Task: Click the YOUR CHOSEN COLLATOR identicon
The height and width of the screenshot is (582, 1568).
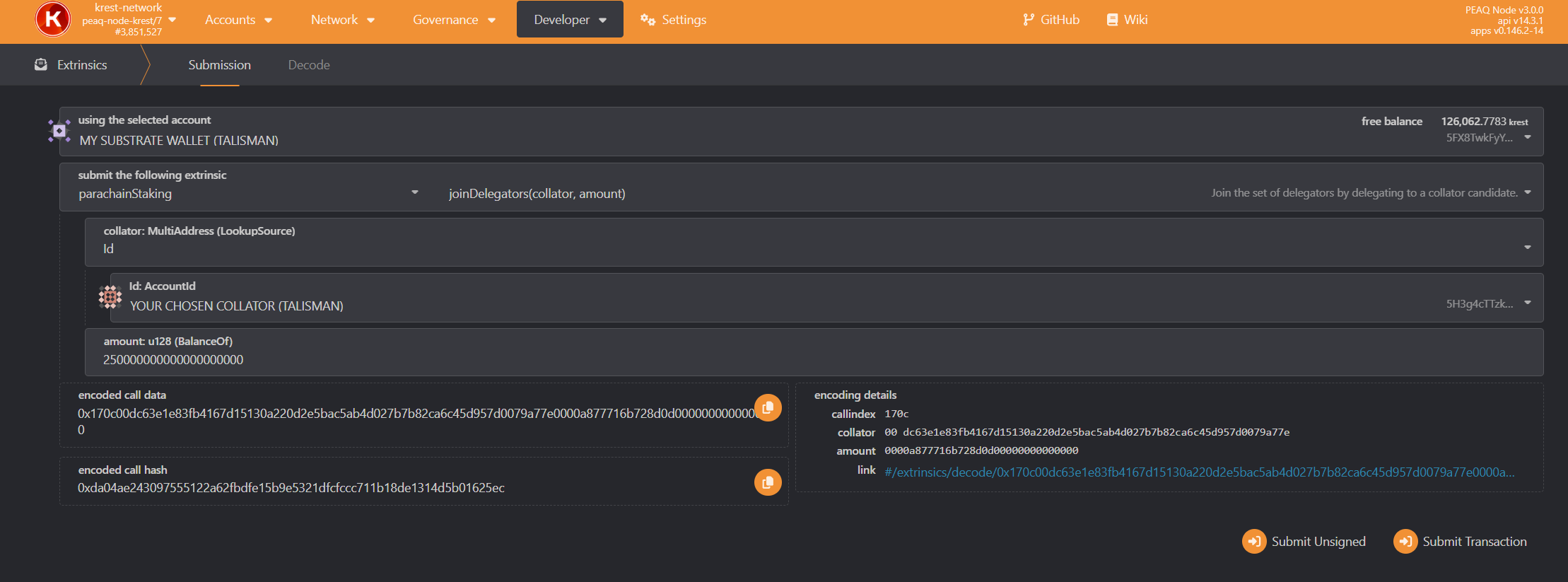Action: pyautogui.click(x=110, y=297)
